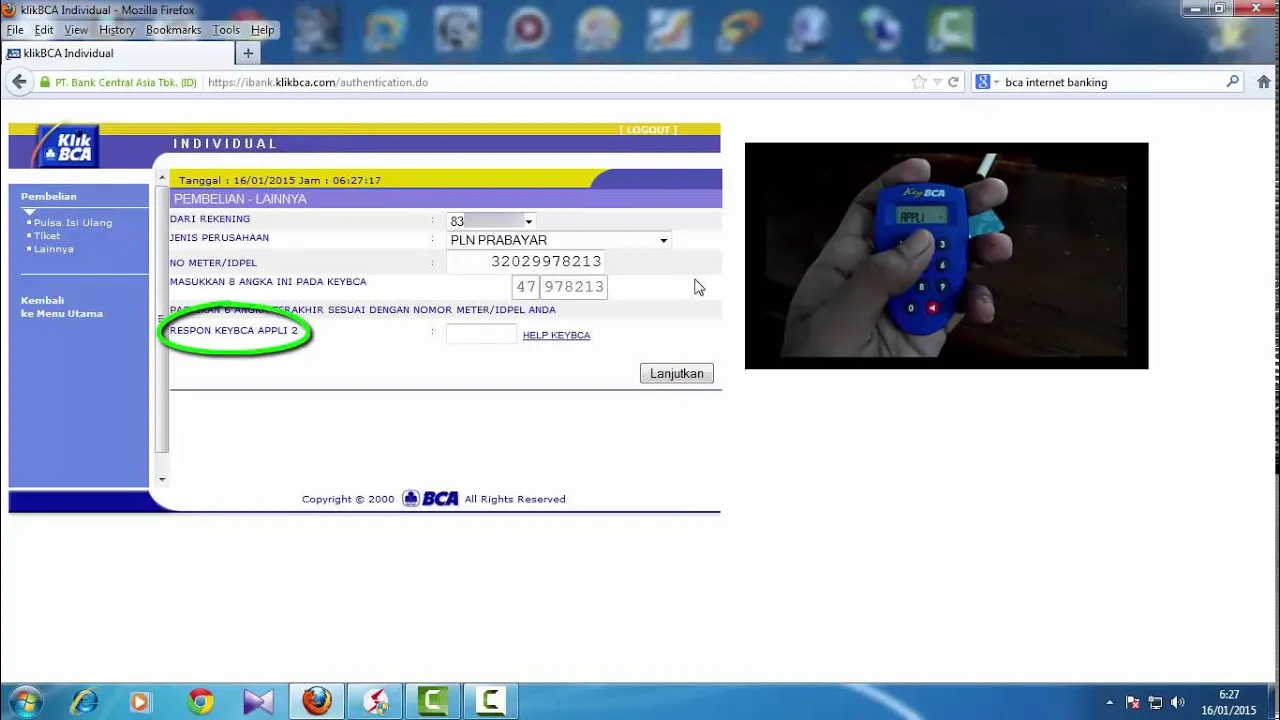Open the red pinned app next to Firefox

tap(375, 702)
